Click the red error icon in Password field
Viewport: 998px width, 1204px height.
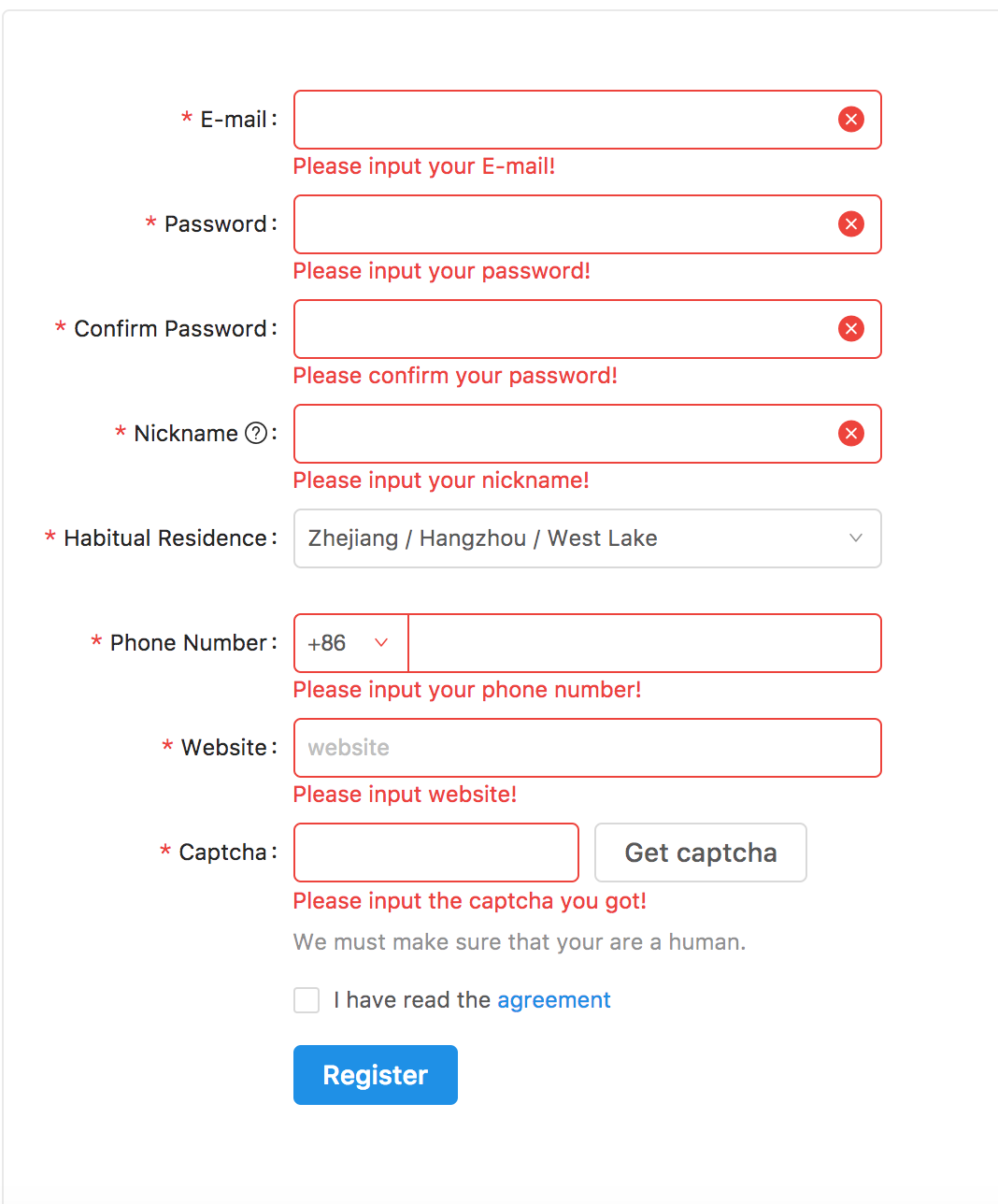pos(850,224)
